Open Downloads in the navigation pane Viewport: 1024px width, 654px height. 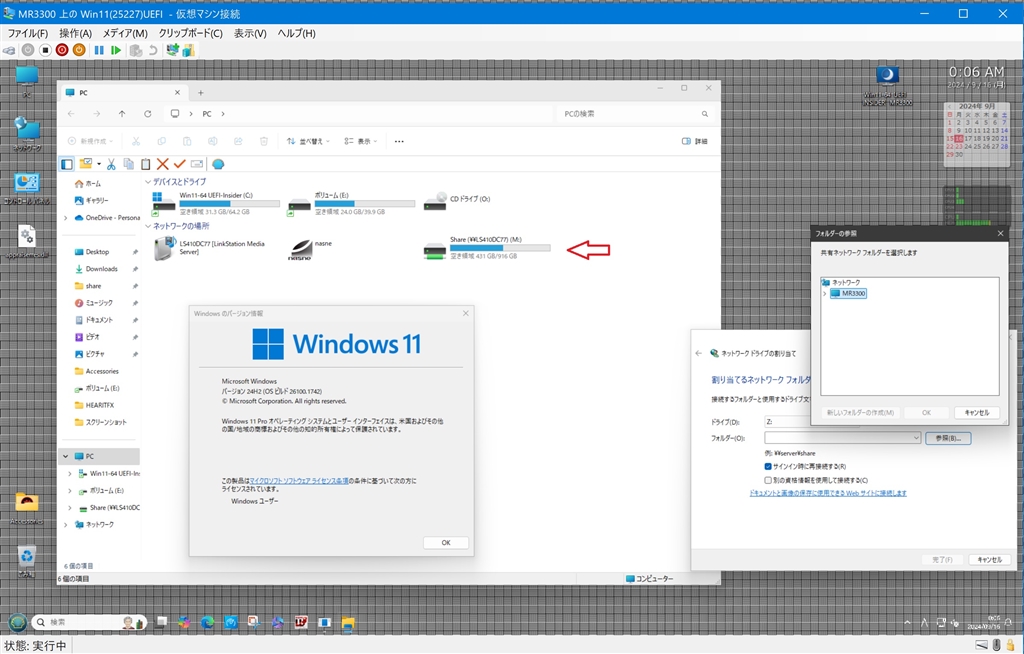coord(96,269)
